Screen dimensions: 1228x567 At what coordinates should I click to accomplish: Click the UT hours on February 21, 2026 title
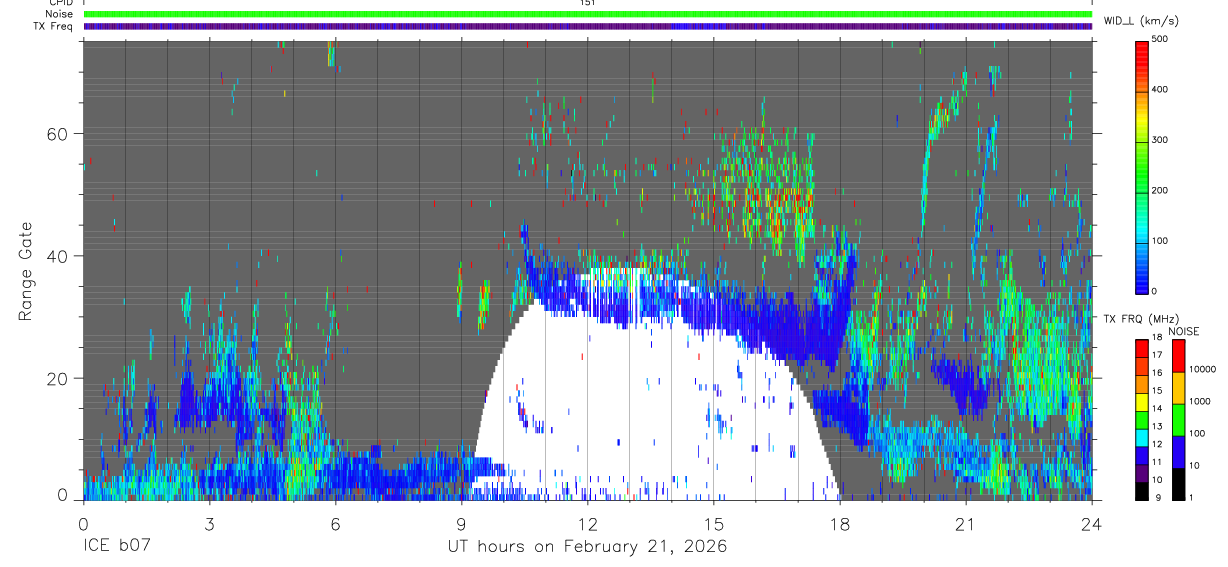(587, 547)
